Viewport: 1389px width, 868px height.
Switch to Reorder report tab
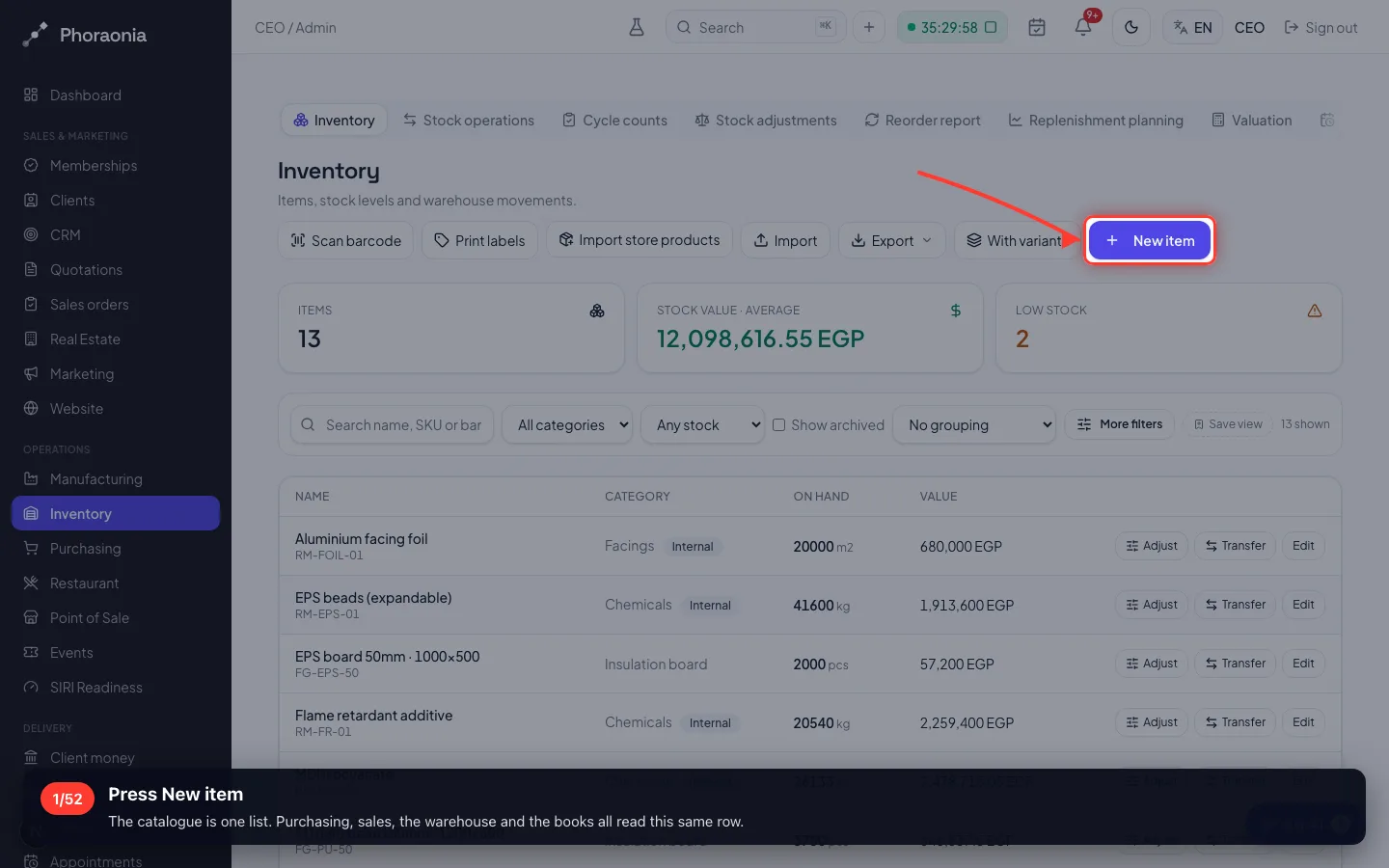click(922, 120)
